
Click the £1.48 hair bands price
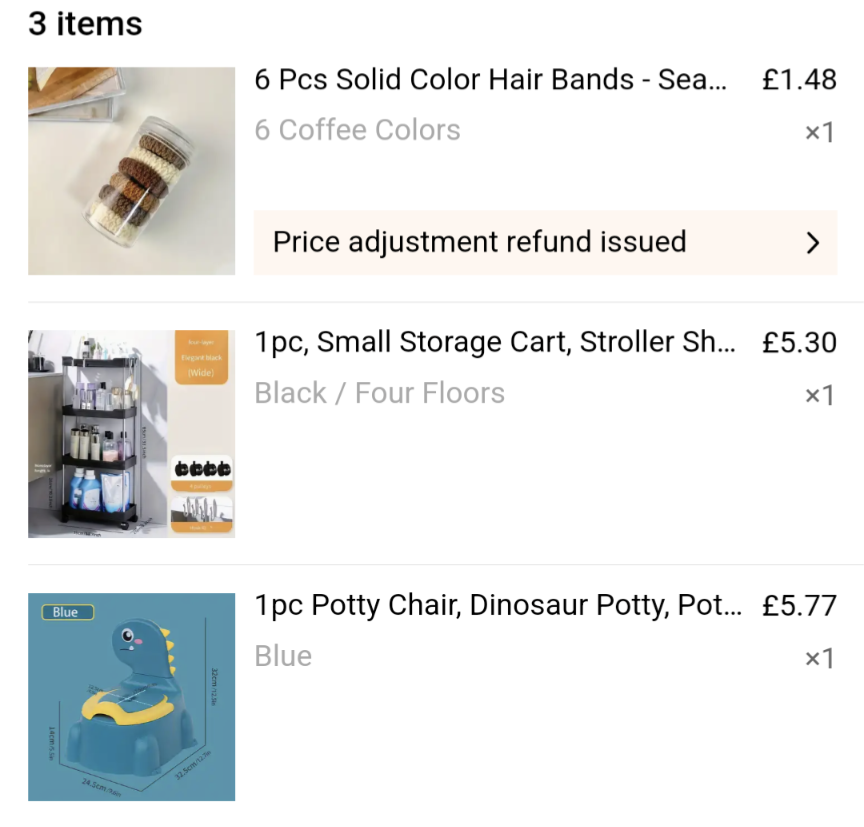tap(798, 80)
